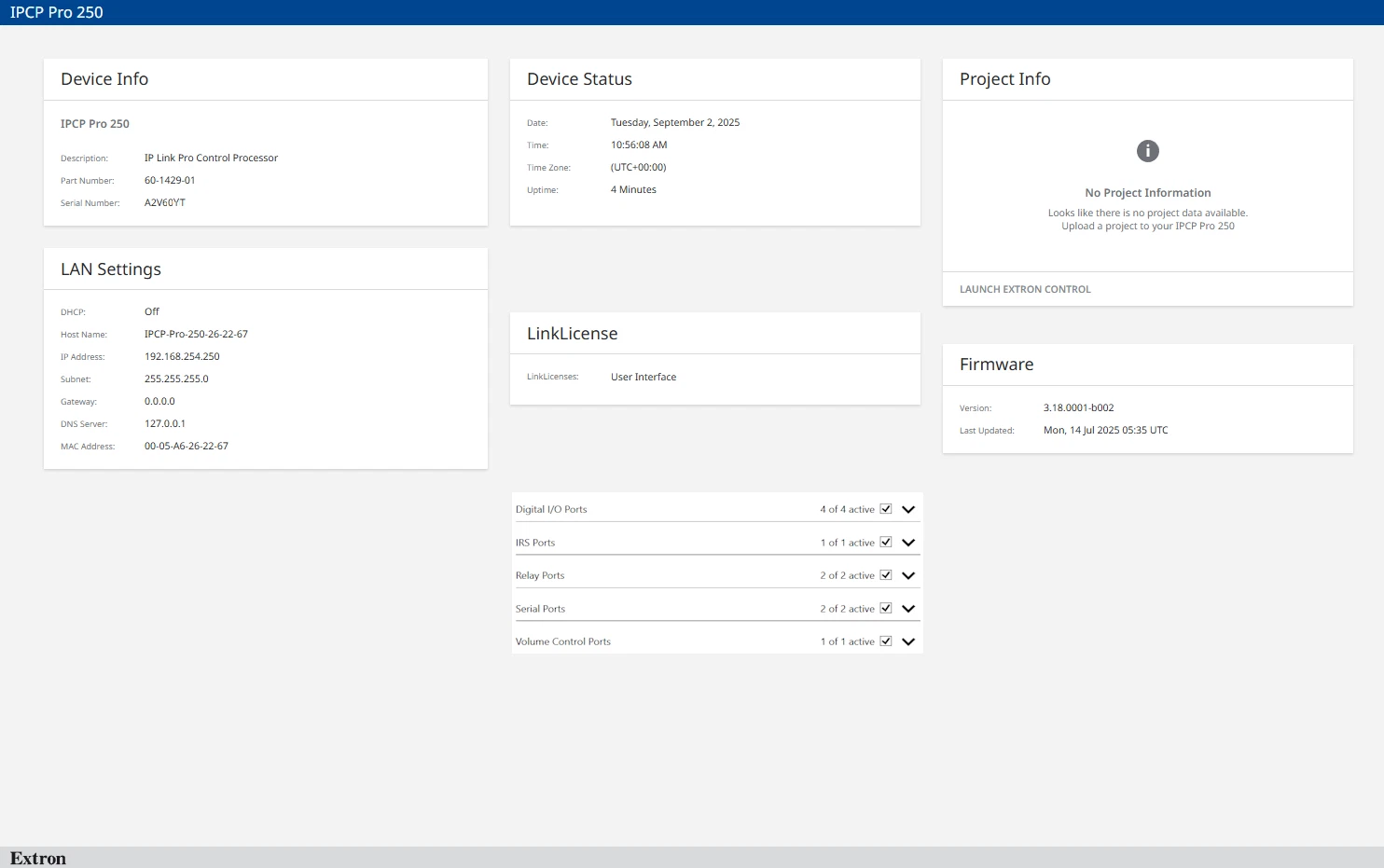
Task: Select the Digital I/O Ports row label
Action: 551,510
